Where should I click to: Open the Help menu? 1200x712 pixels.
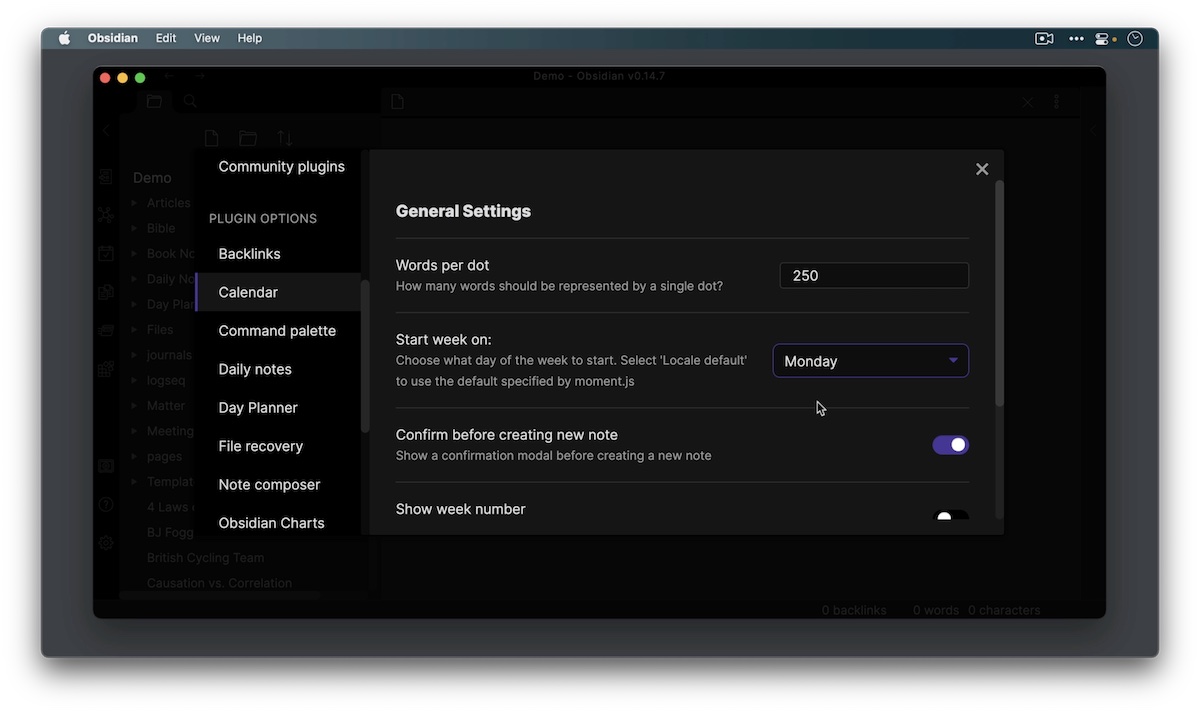pyautogui.click(x=250, y=38)
